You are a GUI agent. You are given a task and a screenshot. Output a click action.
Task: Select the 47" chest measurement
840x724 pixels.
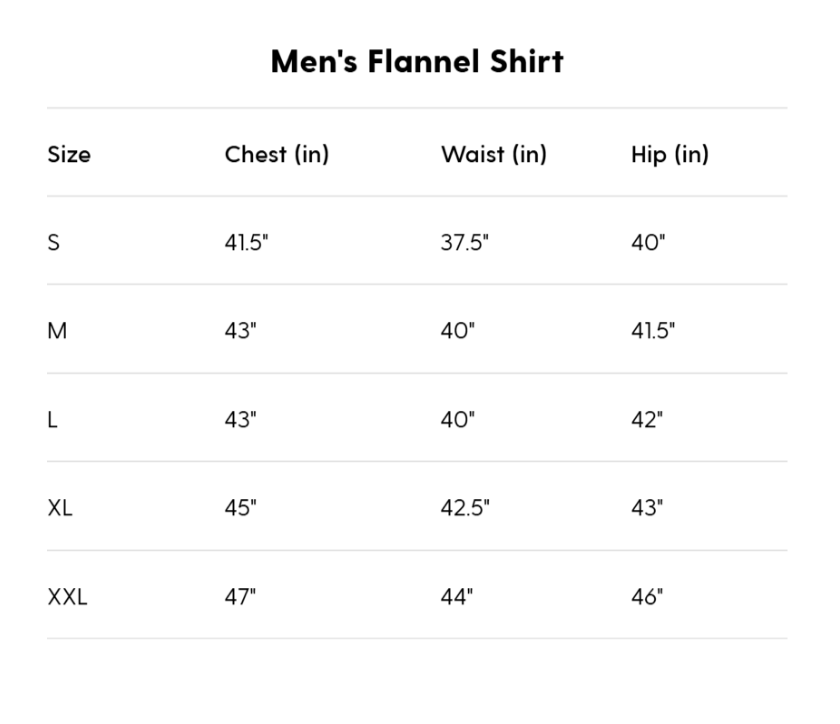(240, 597)
